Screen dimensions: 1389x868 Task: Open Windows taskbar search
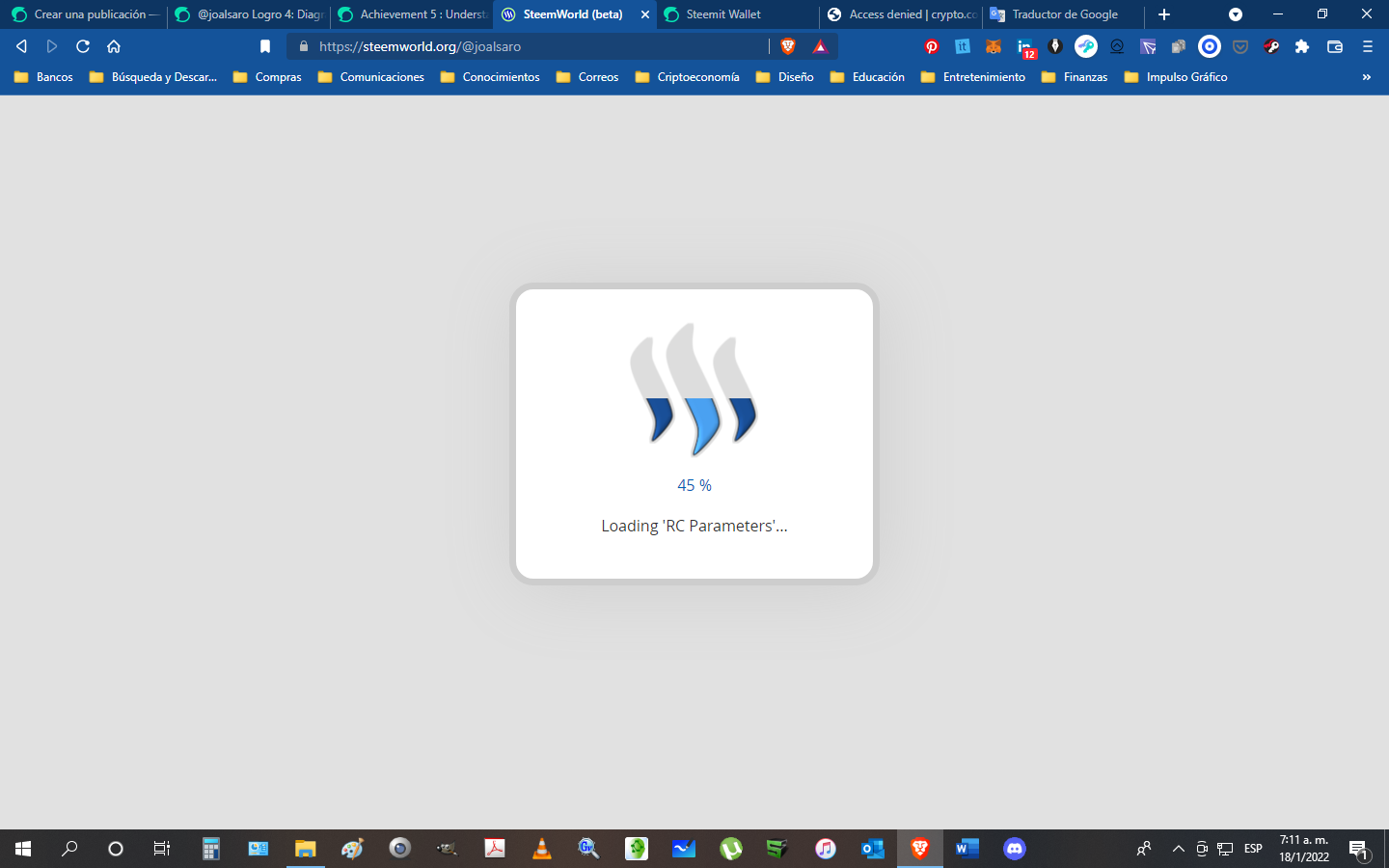pos(69,849)
